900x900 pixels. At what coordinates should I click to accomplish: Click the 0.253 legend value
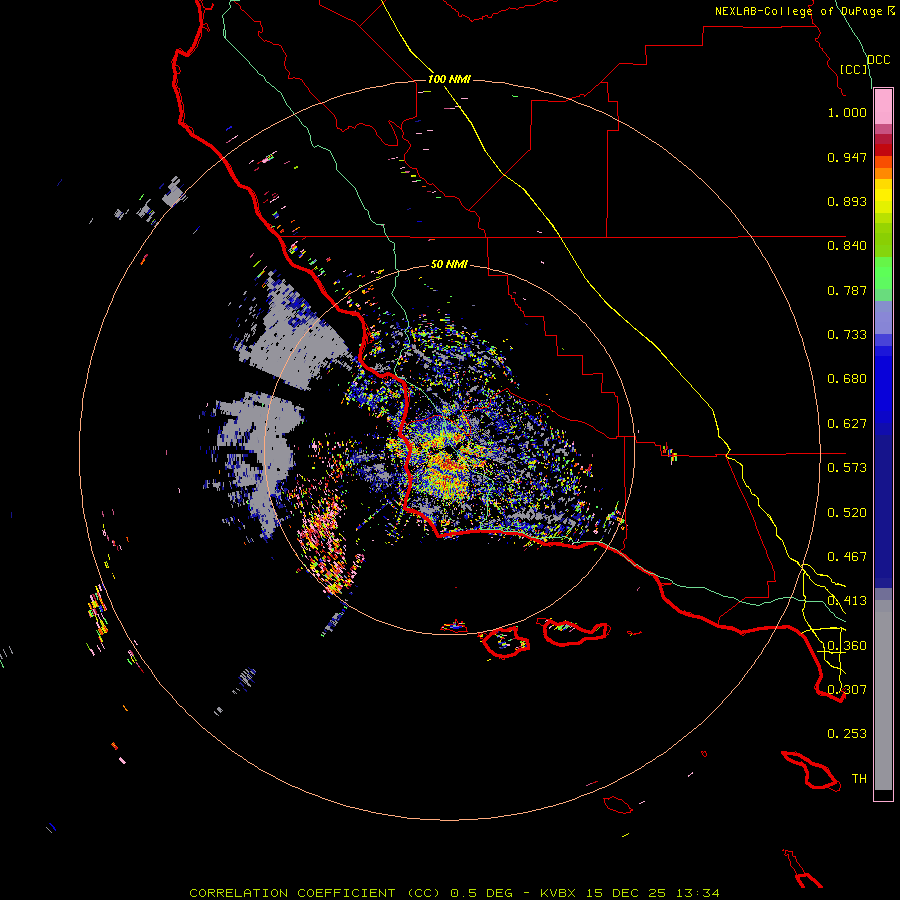pos(847,734)
